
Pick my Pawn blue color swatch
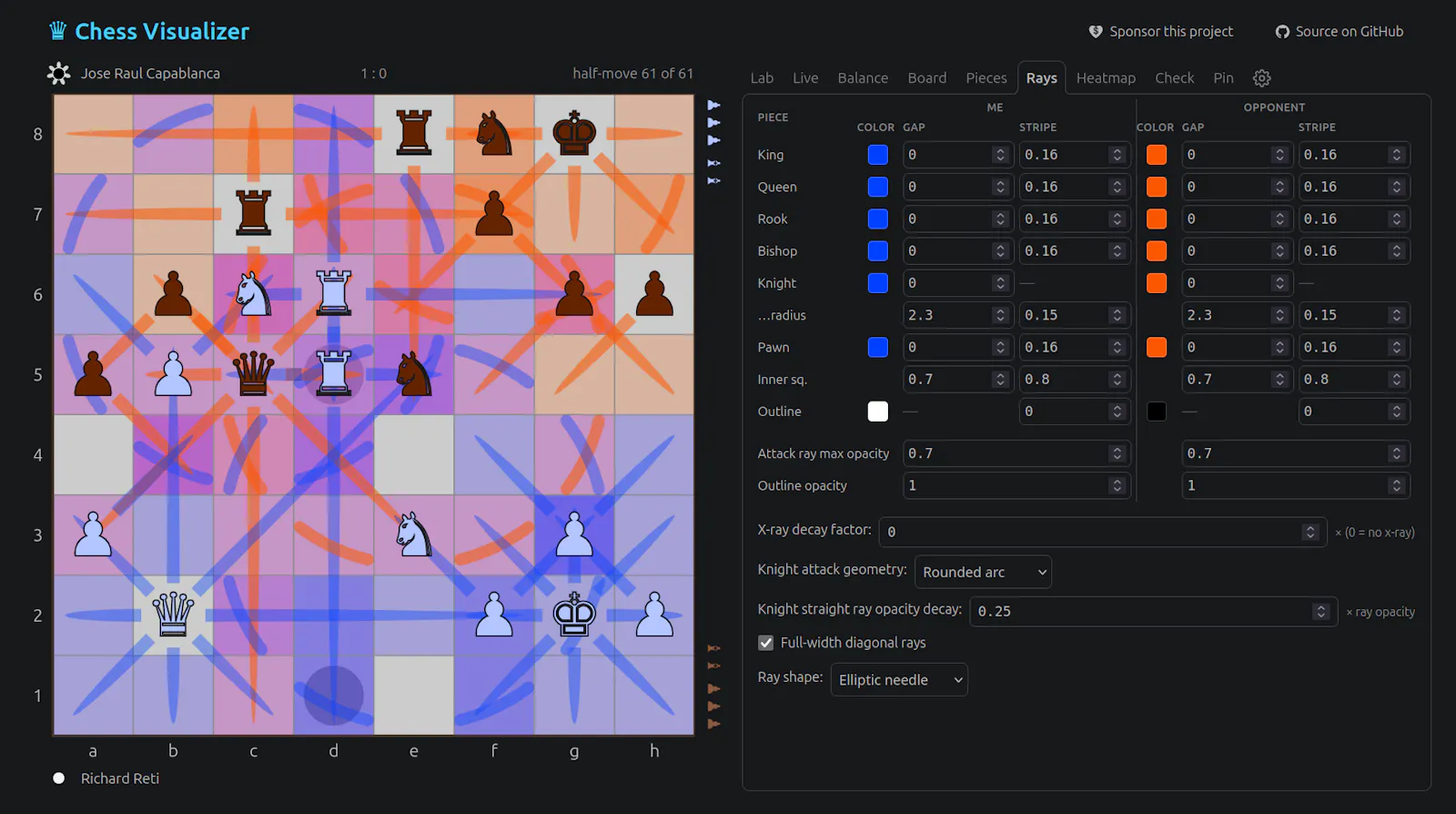tap(878, 347)
